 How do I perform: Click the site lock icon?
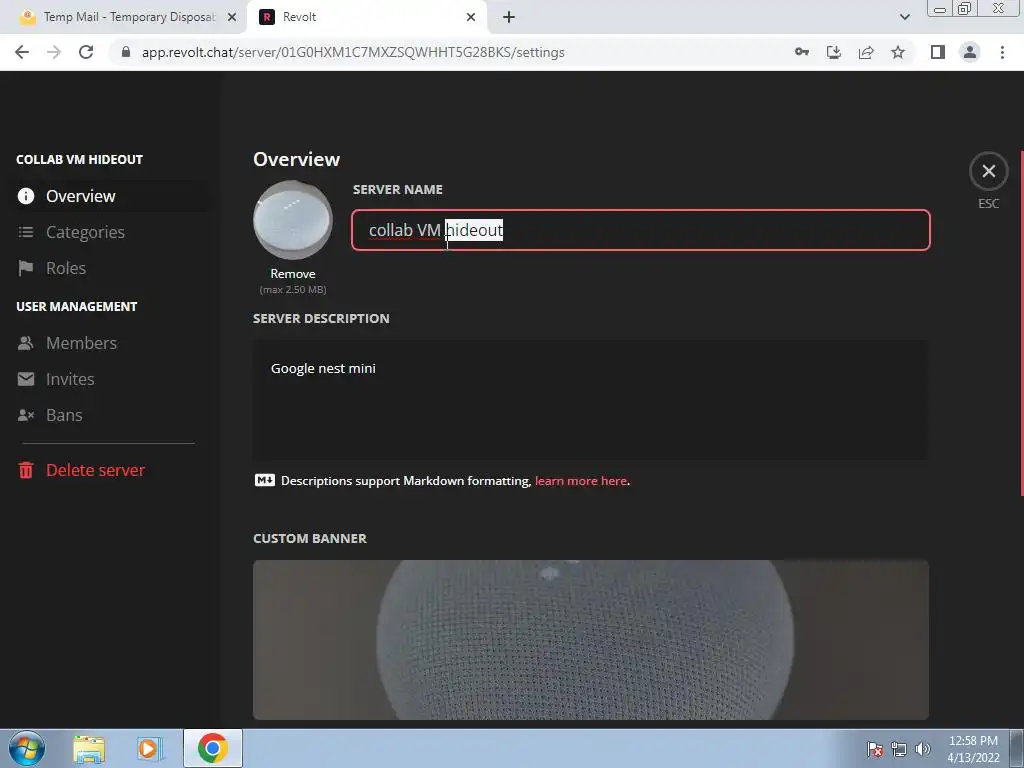click(126, 52)
